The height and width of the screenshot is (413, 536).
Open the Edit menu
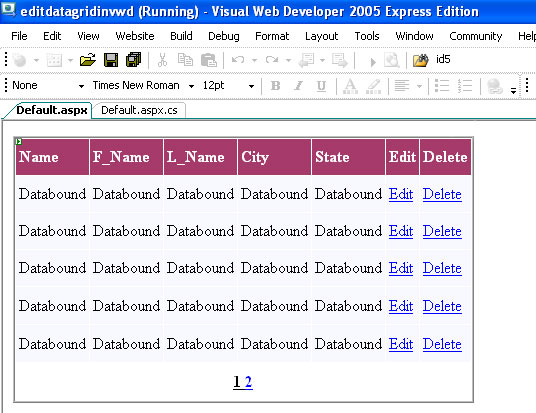[x=52, y=36]
